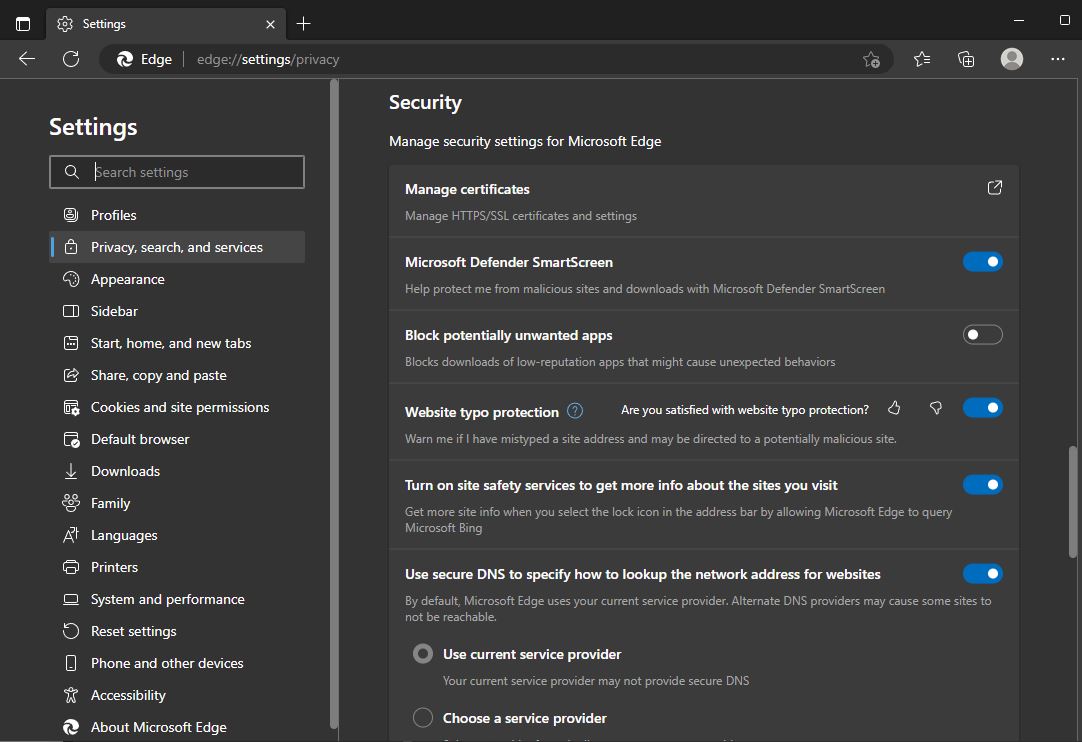This screenshot has width=1082, height=742.
Task: Go to Cookies and site permissions
Action: 180,407
